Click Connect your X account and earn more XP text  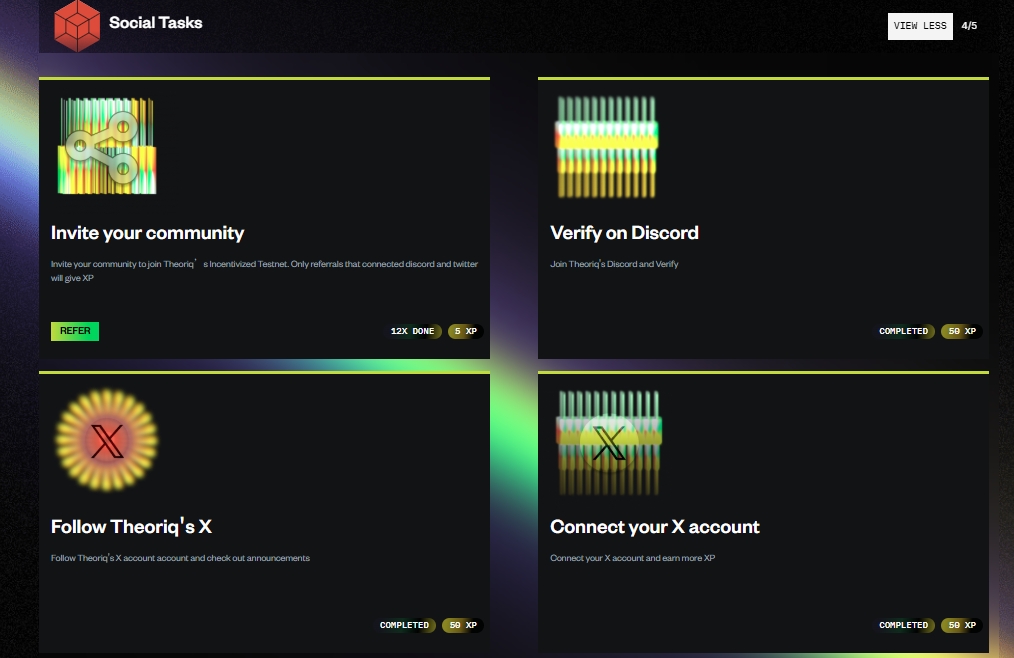click(x=632, y=558)
